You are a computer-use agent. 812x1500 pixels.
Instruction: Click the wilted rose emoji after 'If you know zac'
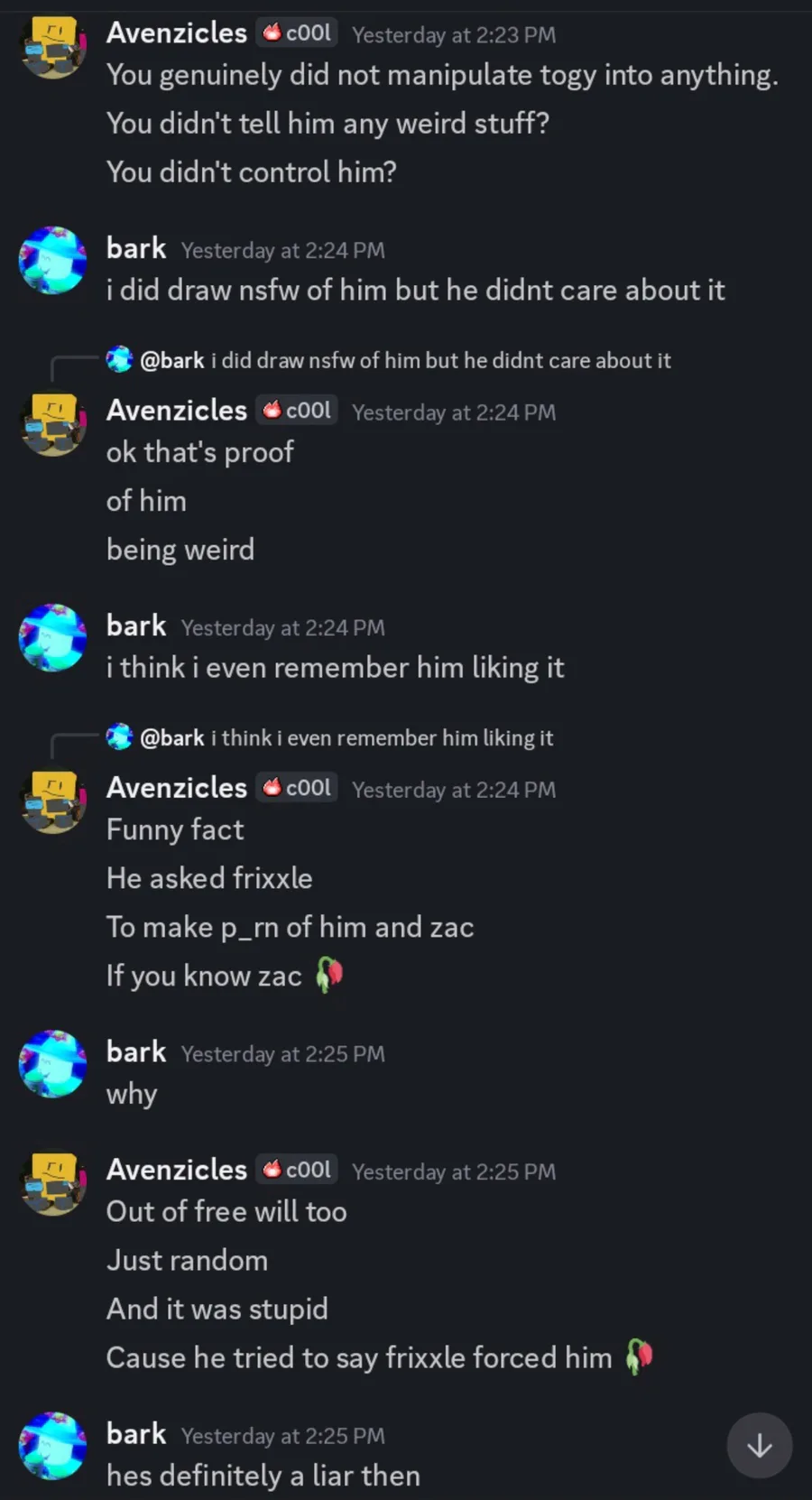click(x=329, y=975)
